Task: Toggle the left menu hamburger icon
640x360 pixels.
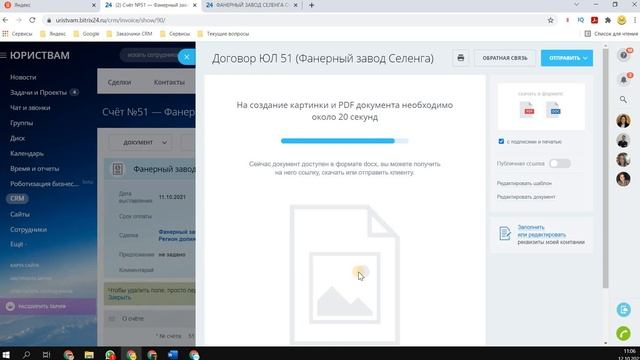Action: [x=3, y=55]
